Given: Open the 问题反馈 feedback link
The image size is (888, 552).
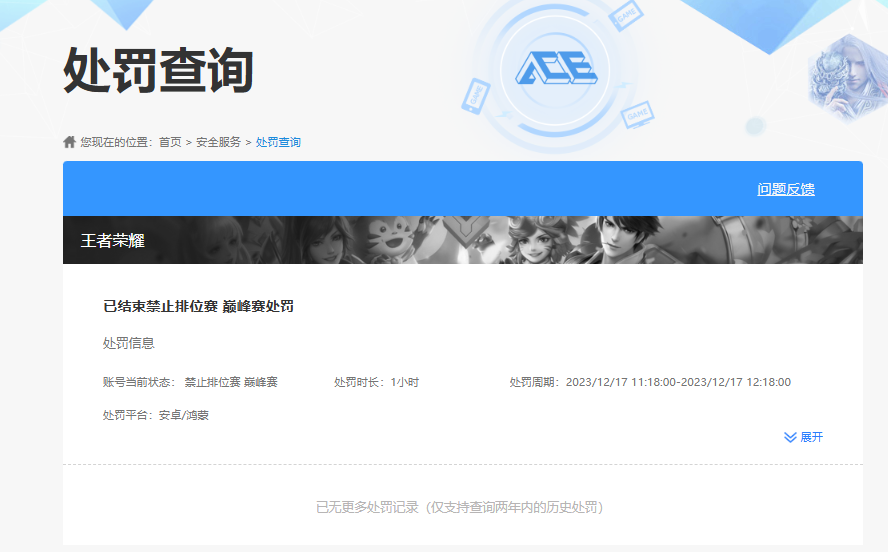Looking at the screenshot, I should pos(785,189).
